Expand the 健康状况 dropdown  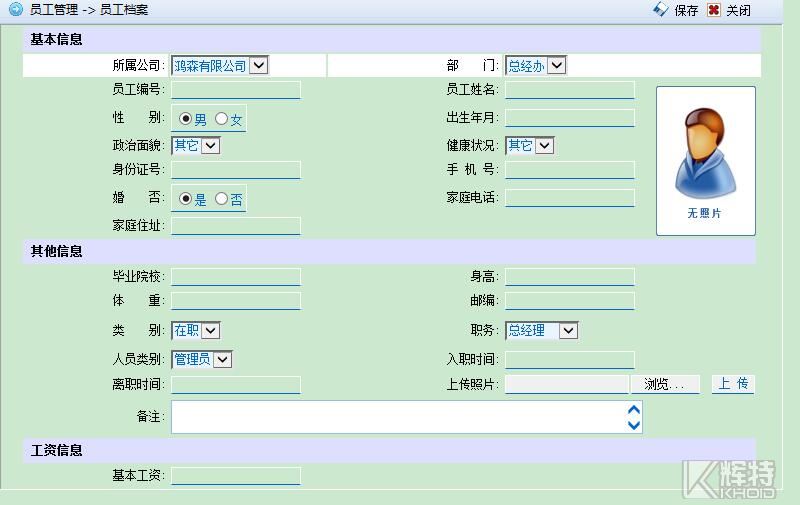coord(544,145)
